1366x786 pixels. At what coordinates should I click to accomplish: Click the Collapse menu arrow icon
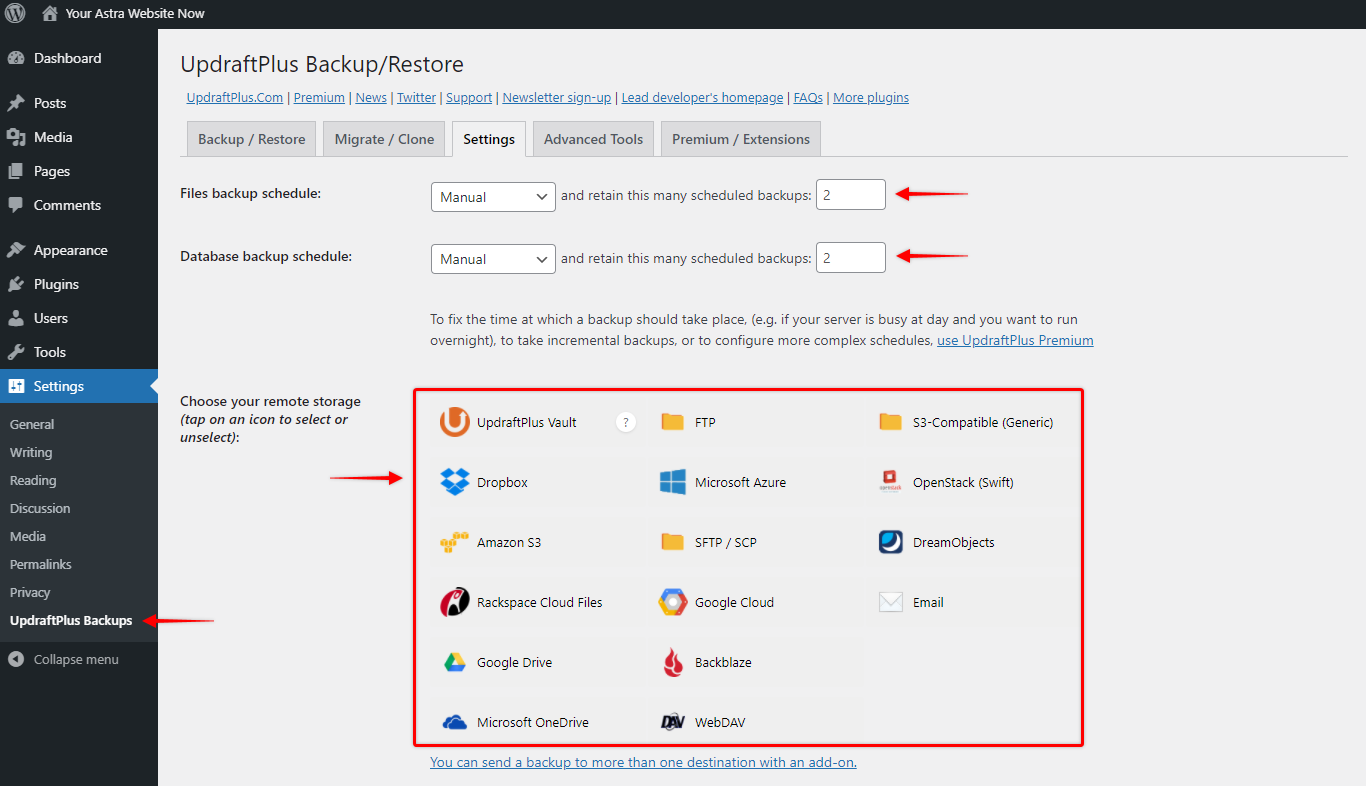pyautogui.click(x=16, y=659)
